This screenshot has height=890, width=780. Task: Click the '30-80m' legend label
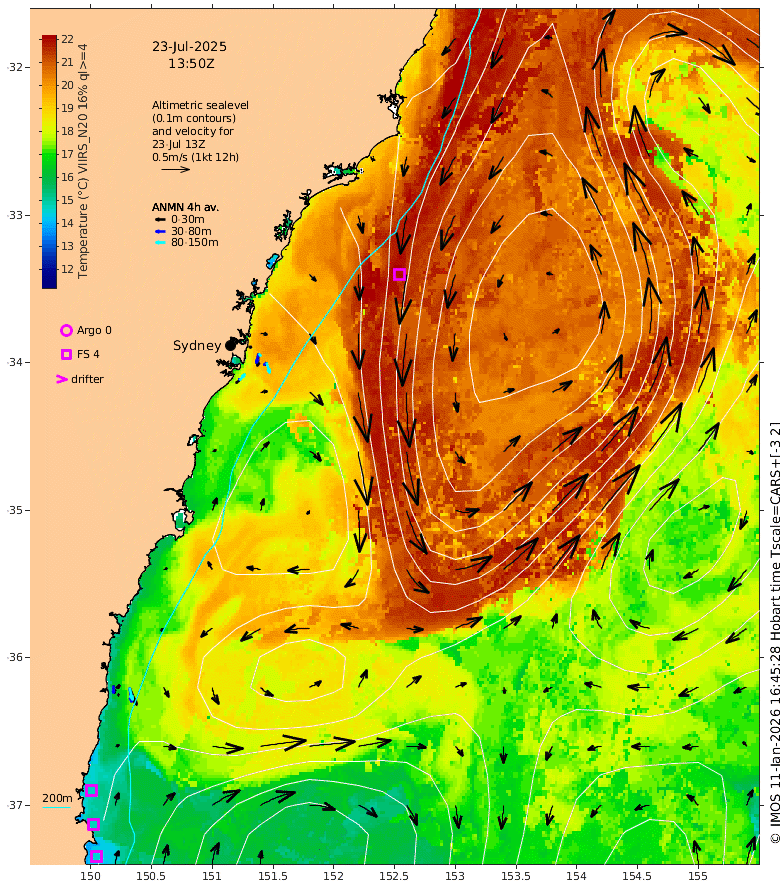191,231
